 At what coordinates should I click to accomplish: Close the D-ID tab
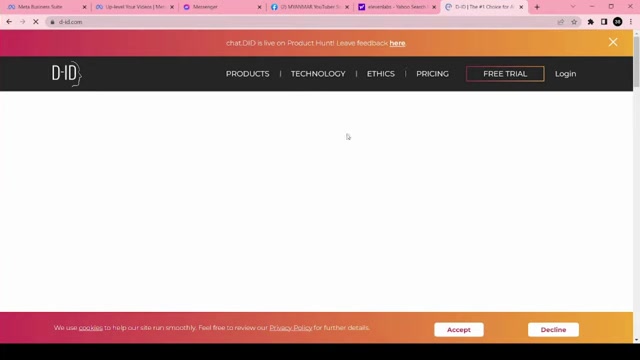(521, 7)
